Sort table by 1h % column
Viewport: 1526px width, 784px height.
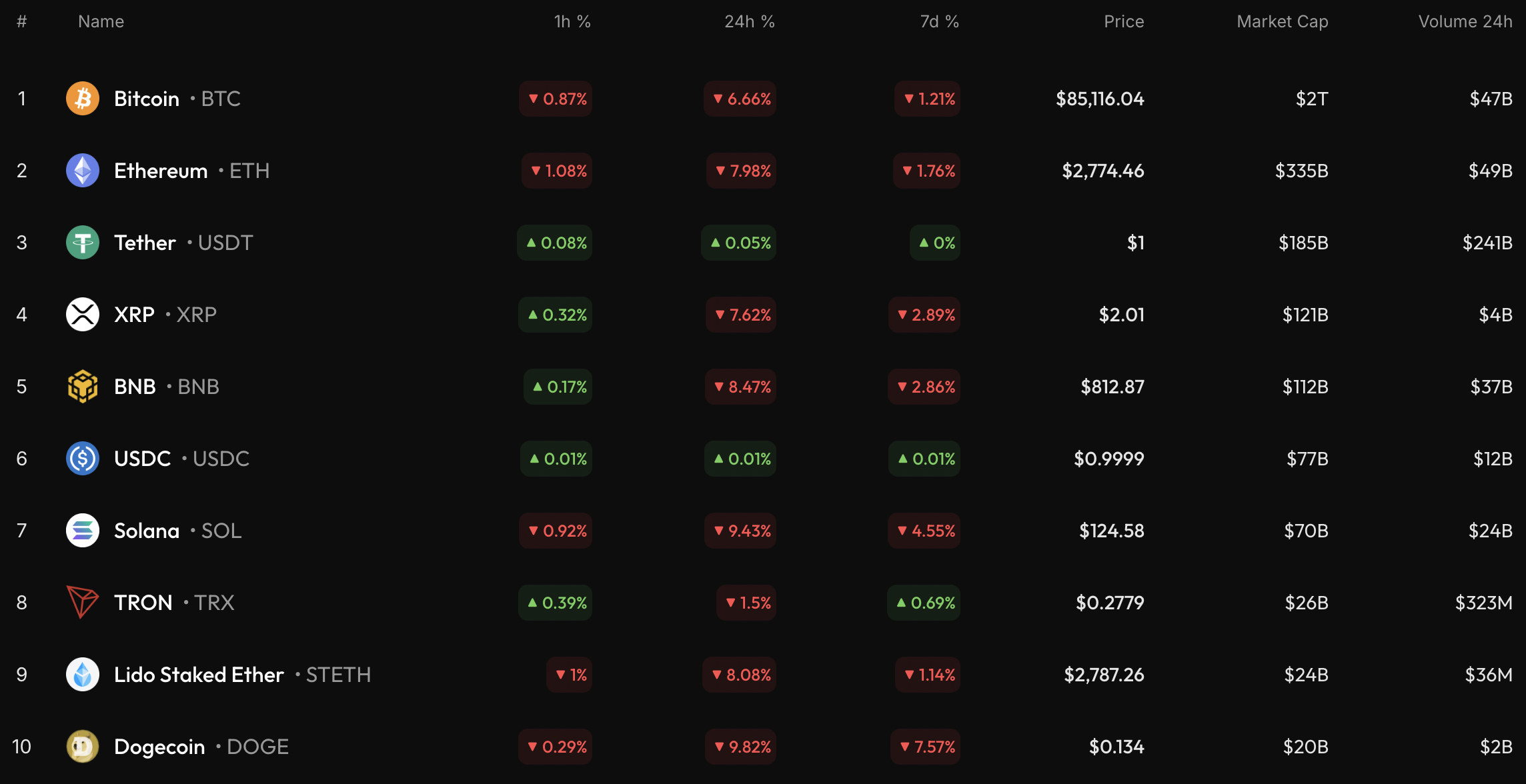click(572, 22)
